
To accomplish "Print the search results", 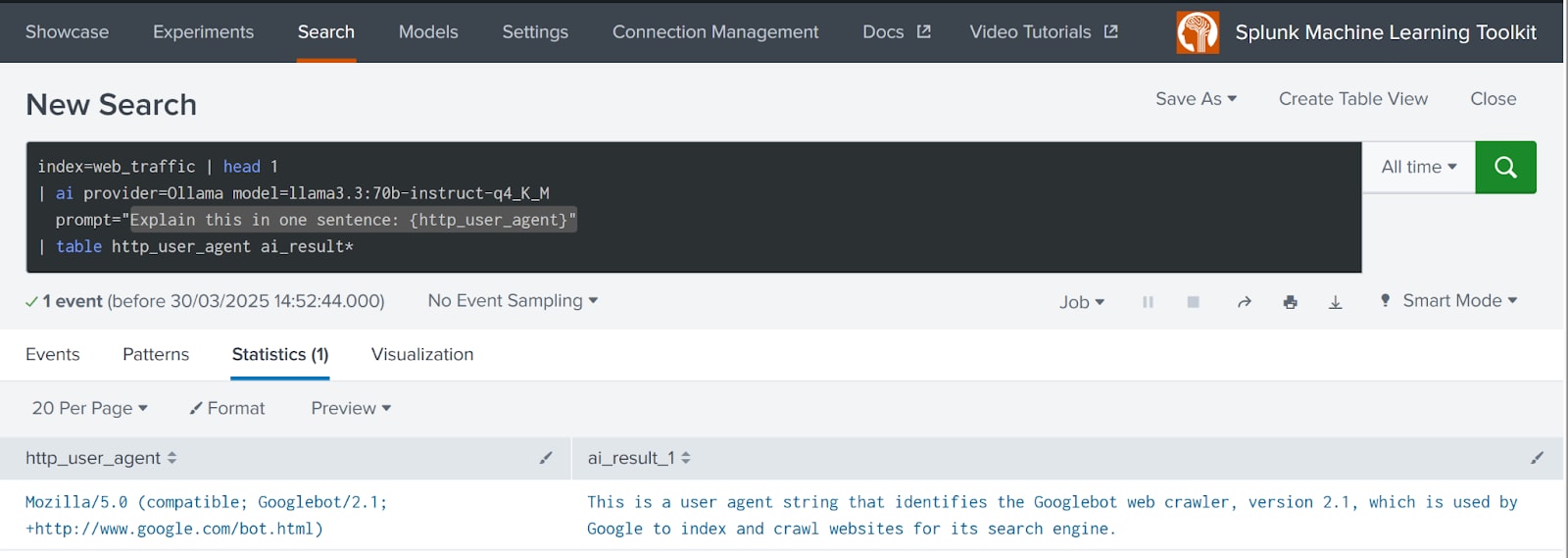I will point(1290,302).
